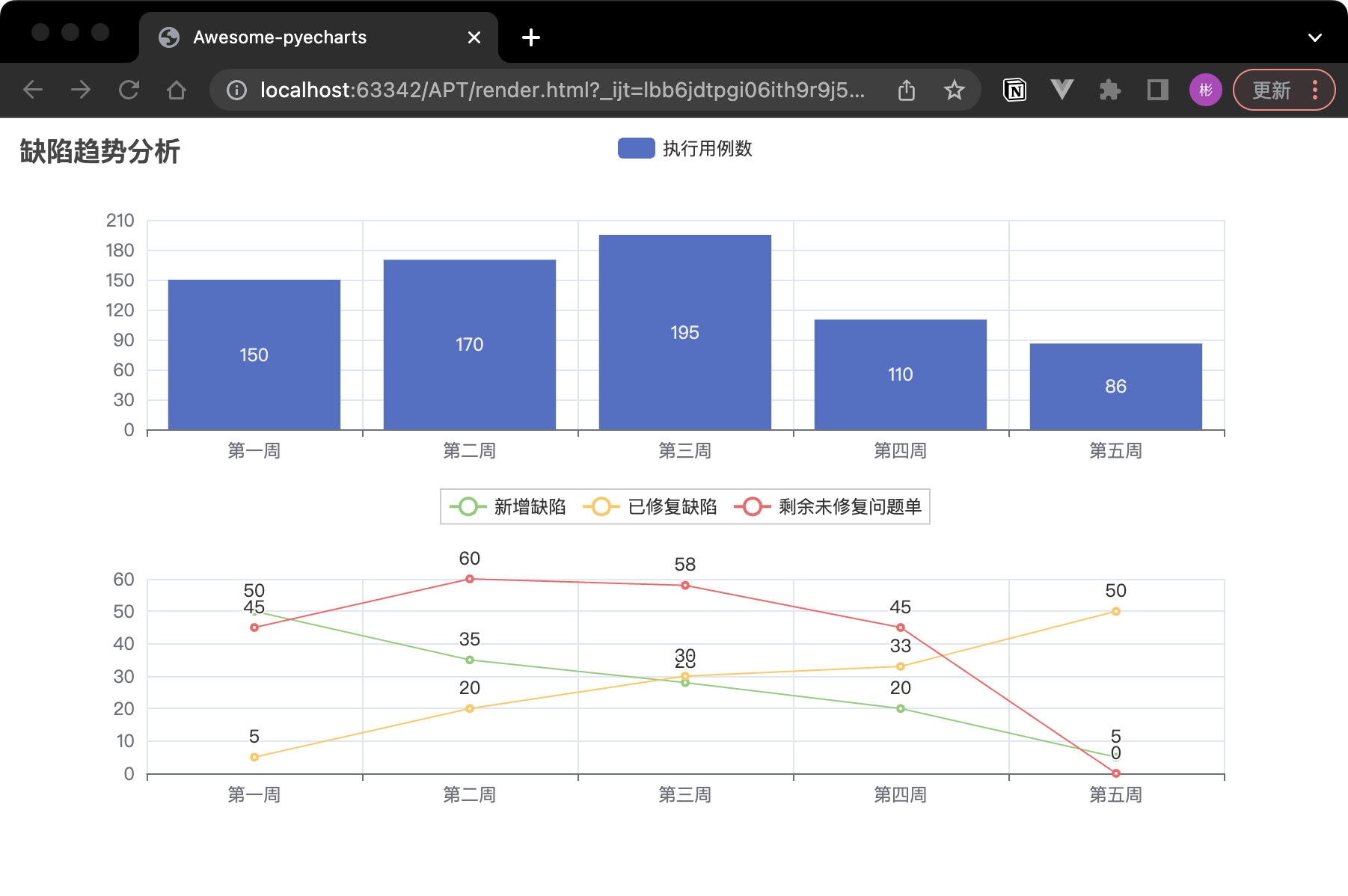Toggle the browser side panel
This screenshot has height=896, width=1348.
[x=1158, y=90]
